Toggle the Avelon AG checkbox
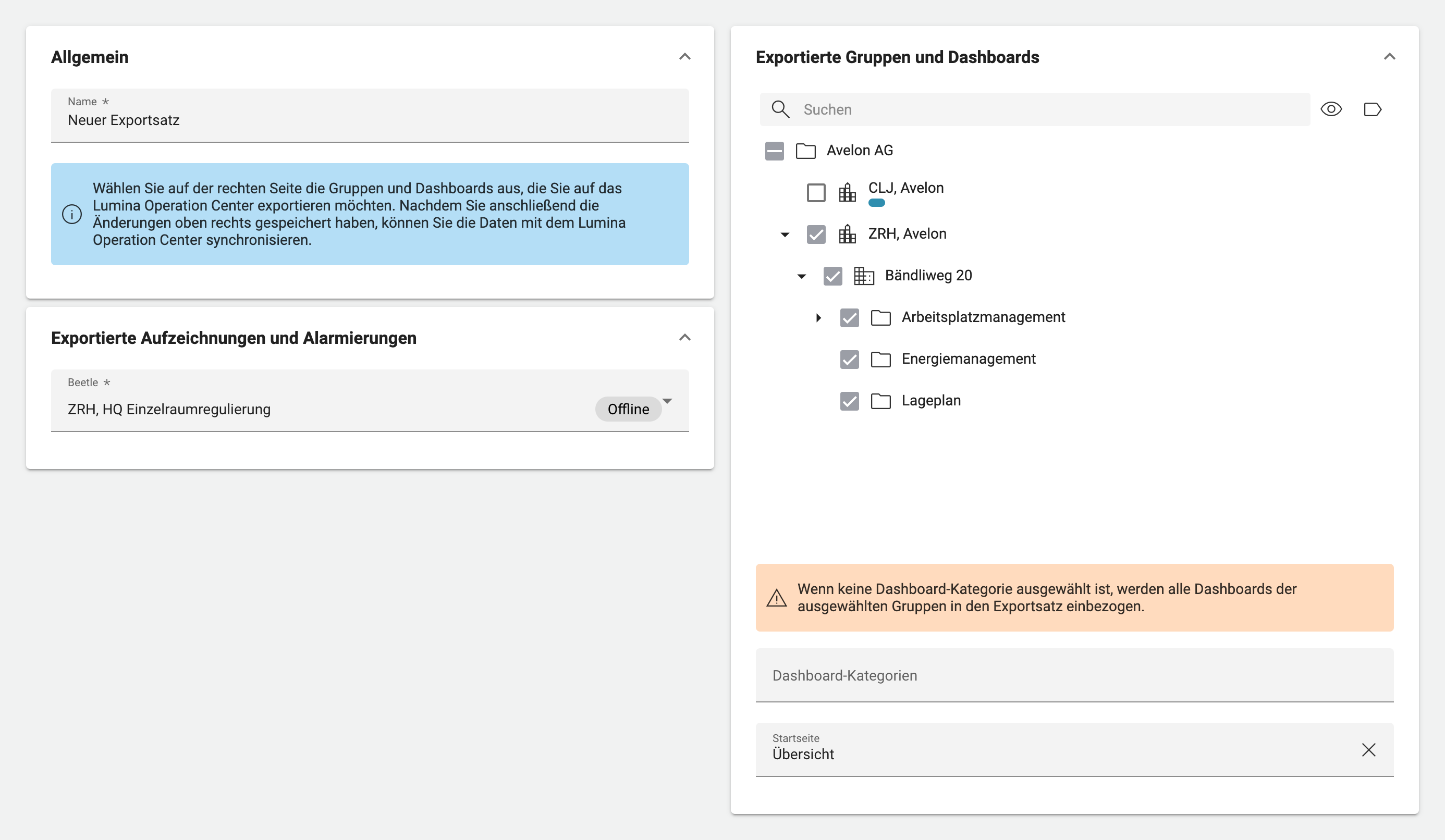Viewport: 1445px width, 840px height. click(774, 151)
